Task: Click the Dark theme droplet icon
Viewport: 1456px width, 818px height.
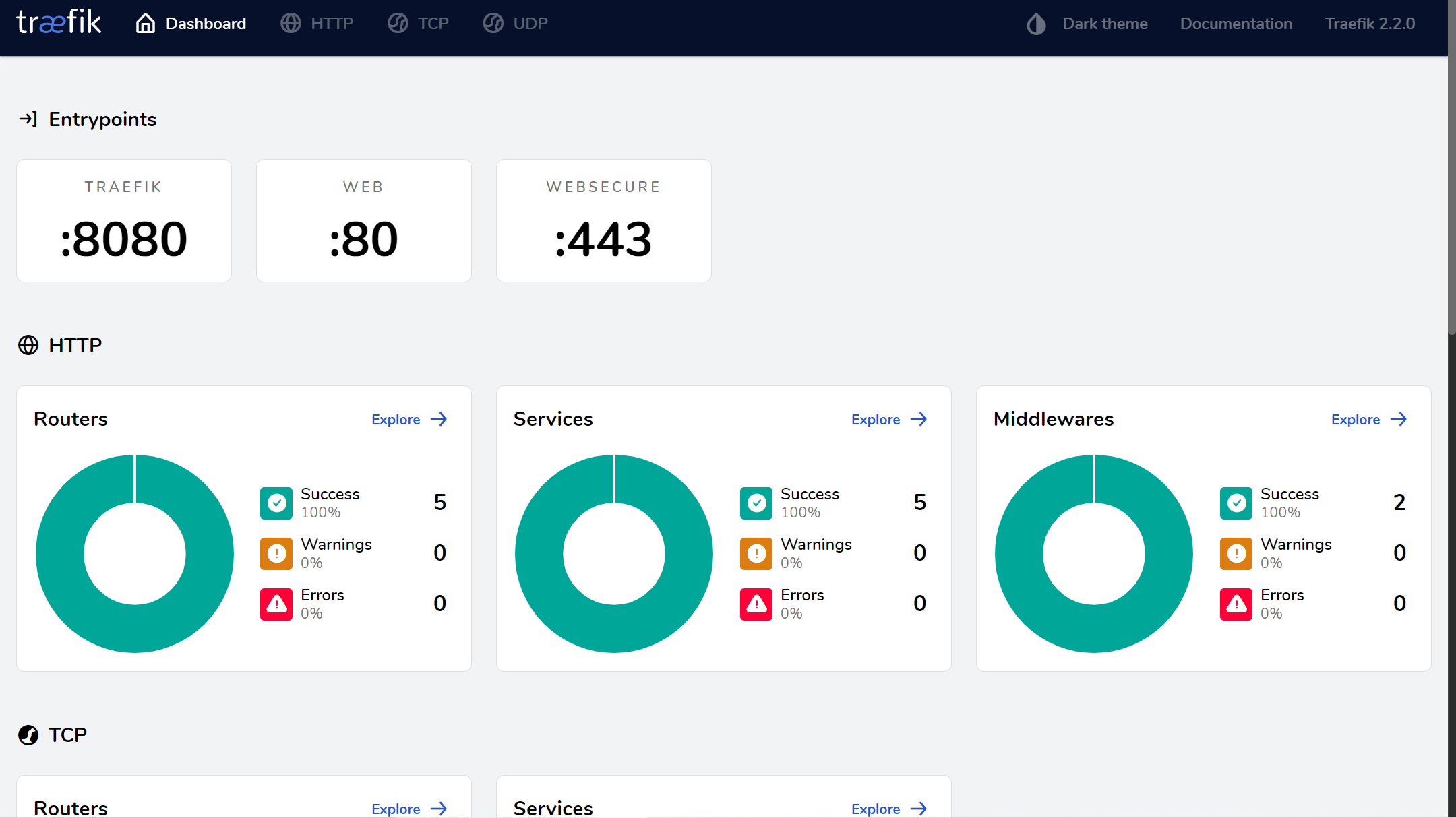Action: pyautogui.click(x=1036, y=24)
